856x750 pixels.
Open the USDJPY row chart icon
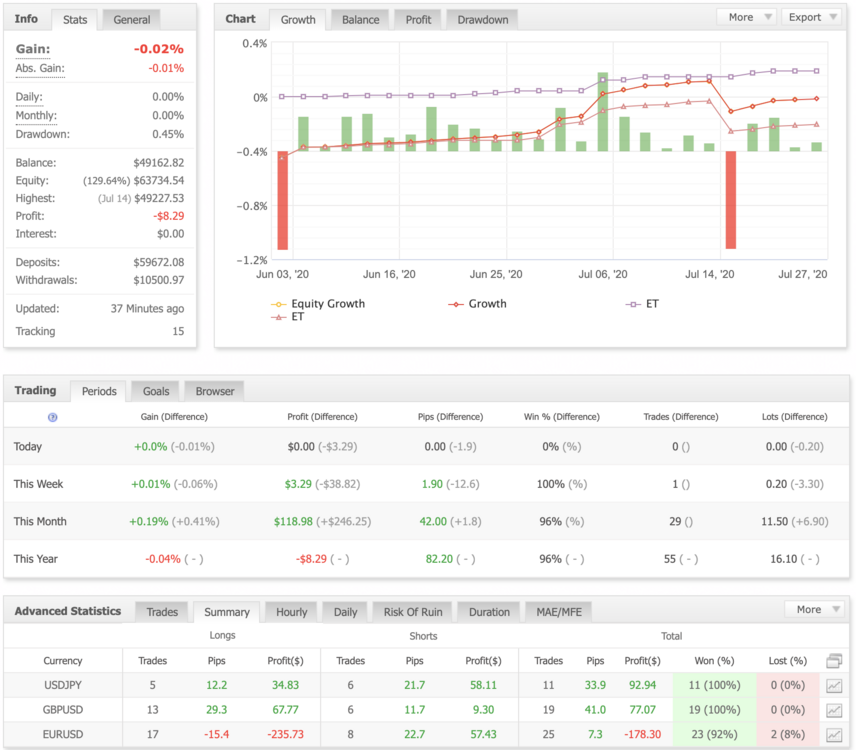pos(834,686)
